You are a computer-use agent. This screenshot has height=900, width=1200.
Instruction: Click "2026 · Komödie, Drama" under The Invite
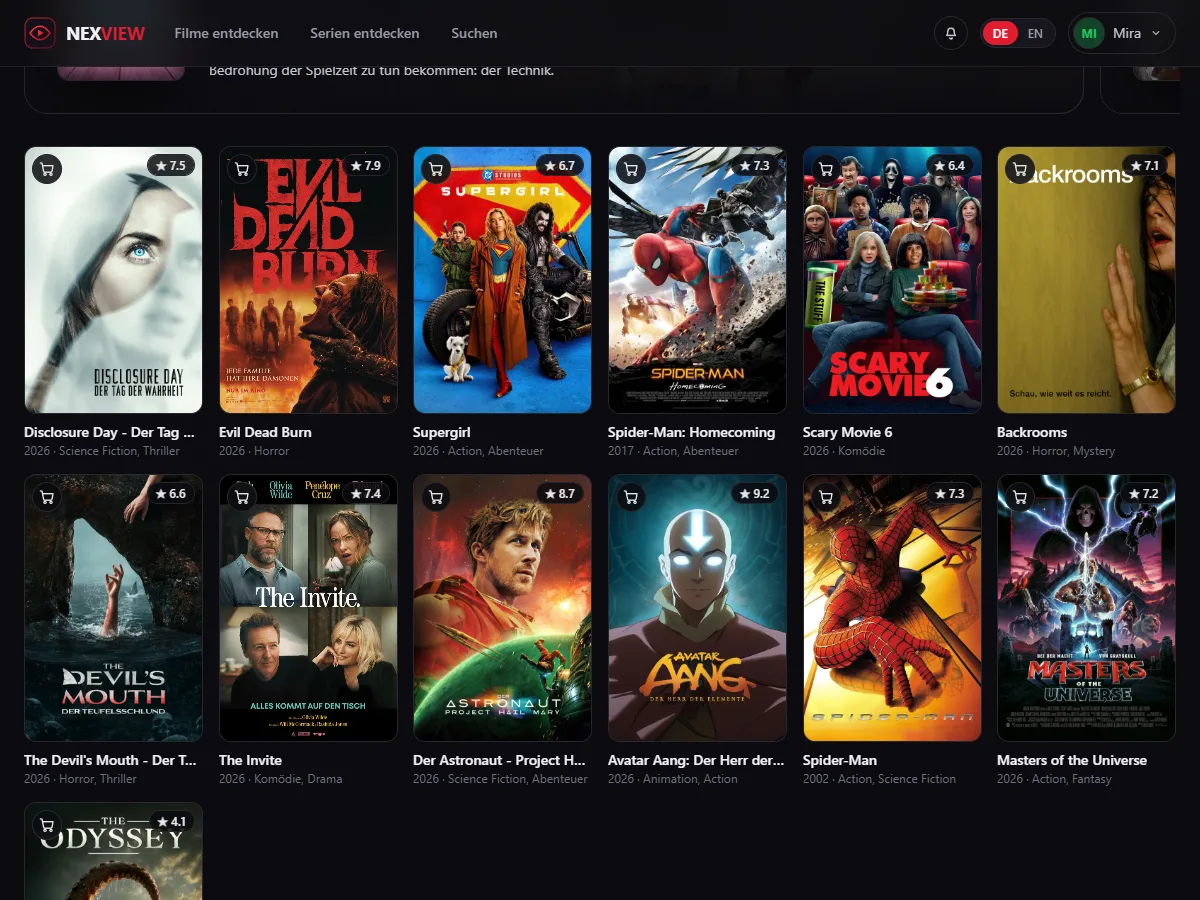click(281, 779)
